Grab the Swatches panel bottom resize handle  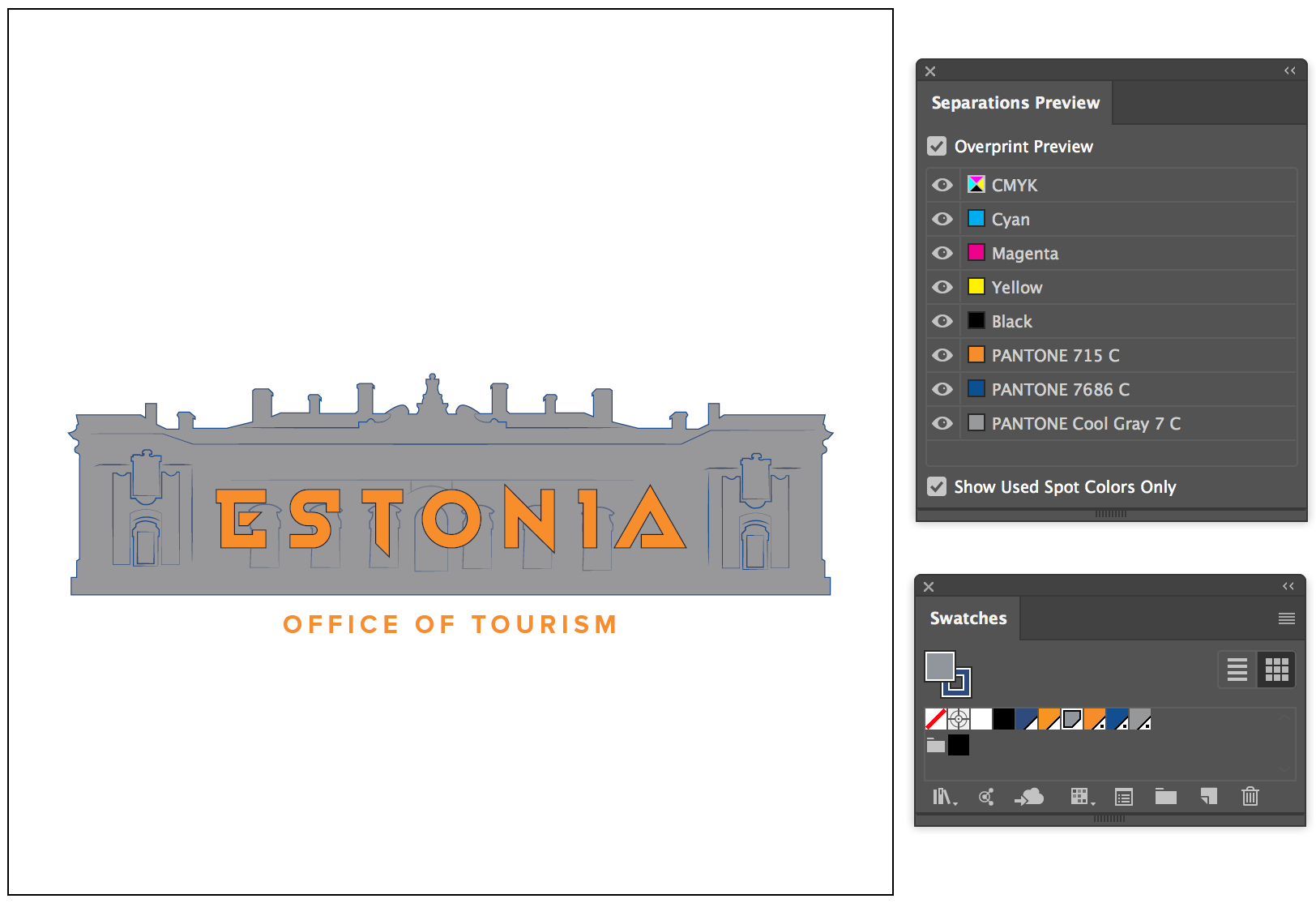(1109, 819)
